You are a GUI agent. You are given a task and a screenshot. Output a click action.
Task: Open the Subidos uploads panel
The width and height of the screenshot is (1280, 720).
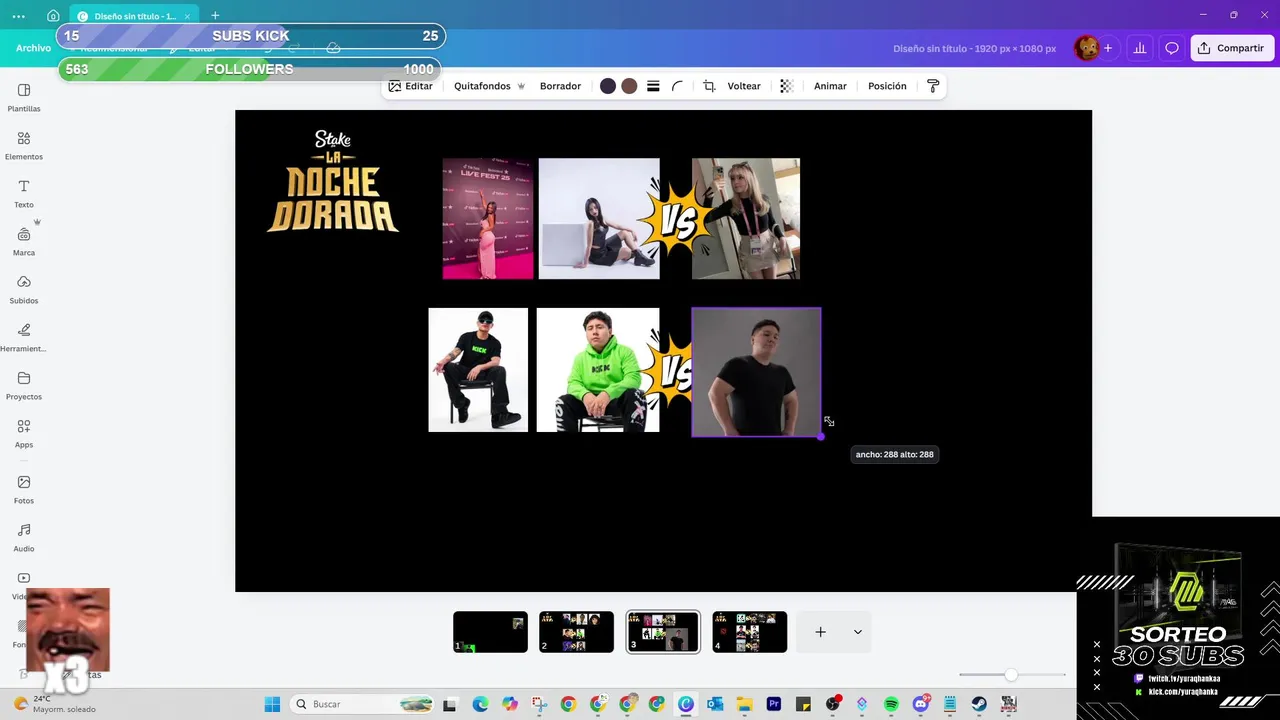pos(24,289)
